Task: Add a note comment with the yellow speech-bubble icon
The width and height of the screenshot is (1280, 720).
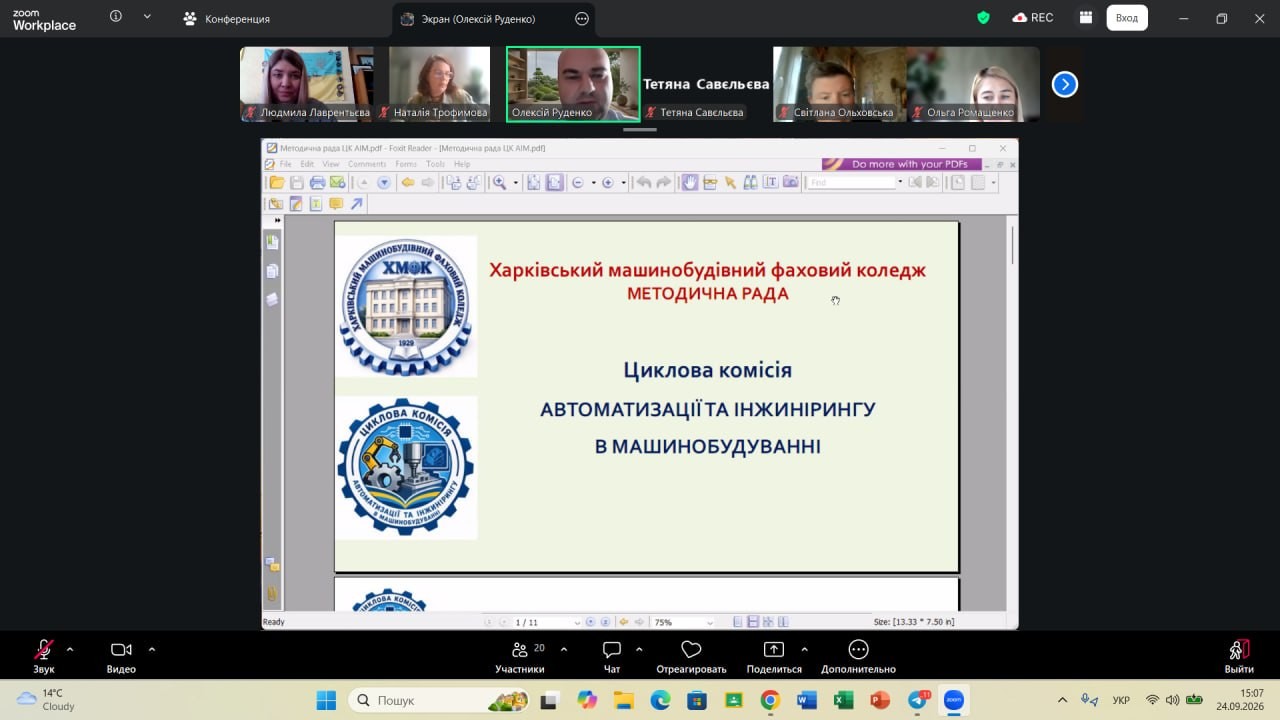Action: 336,204
